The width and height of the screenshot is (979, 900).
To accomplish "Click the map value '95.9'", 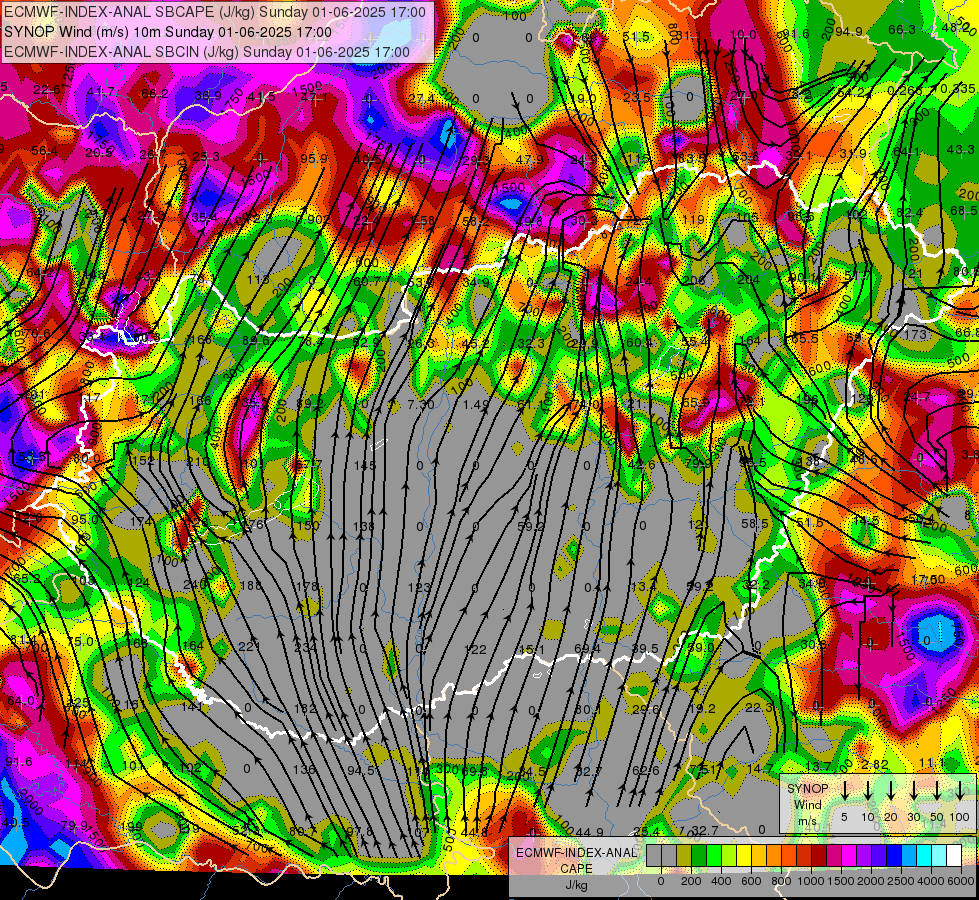I will point(314,159).
